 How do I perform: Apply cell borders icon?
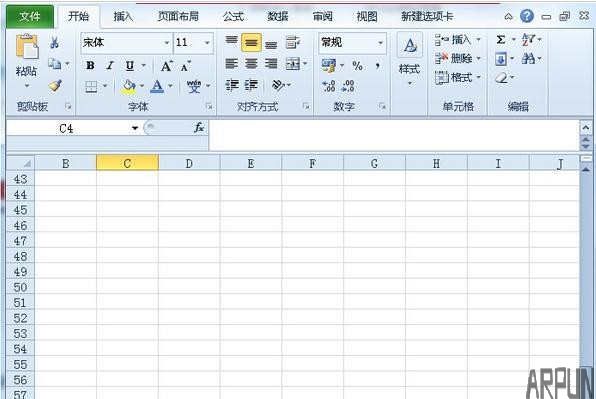click(x=91, y=87)
